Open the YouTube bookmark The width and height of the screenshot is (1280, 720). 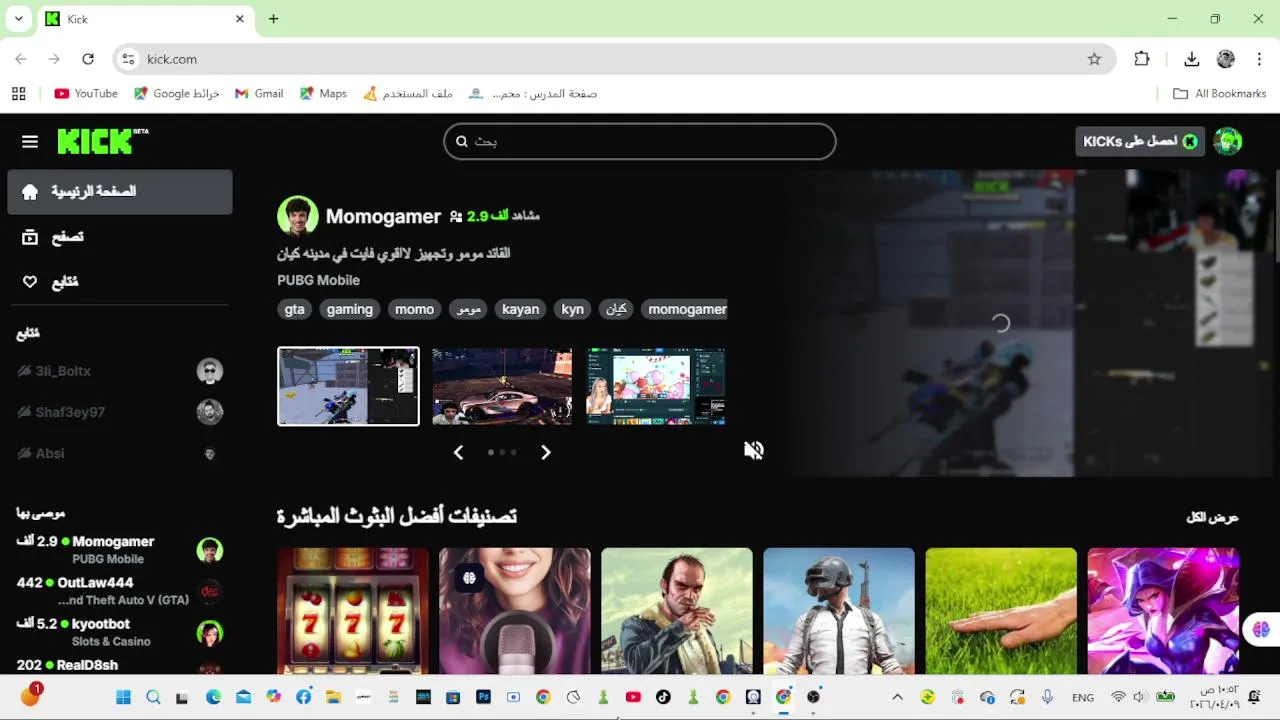click(86, 93)
